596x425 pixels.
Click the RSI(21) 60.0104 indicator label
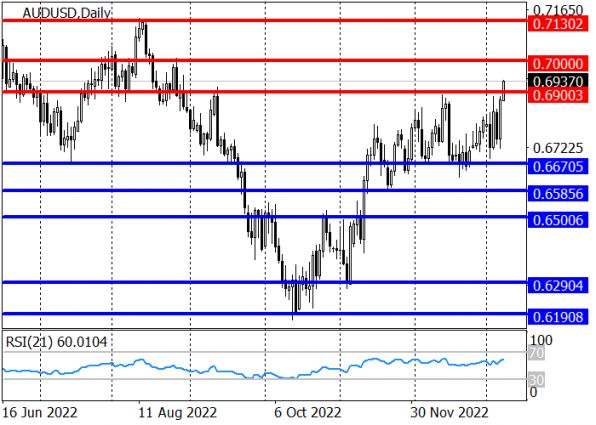(56, 342)
